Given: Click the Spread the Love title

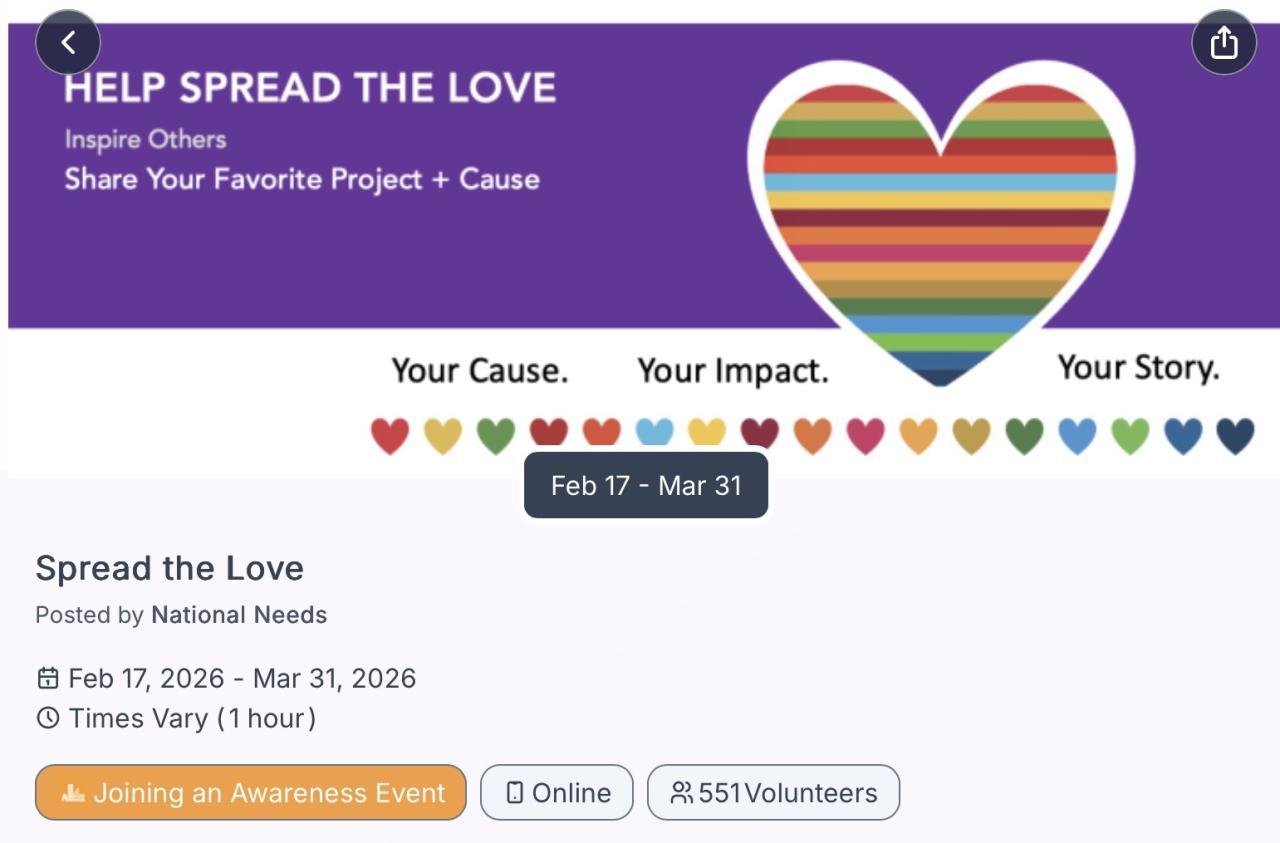Looking at the screenshot, I should [x=169, y=568].
